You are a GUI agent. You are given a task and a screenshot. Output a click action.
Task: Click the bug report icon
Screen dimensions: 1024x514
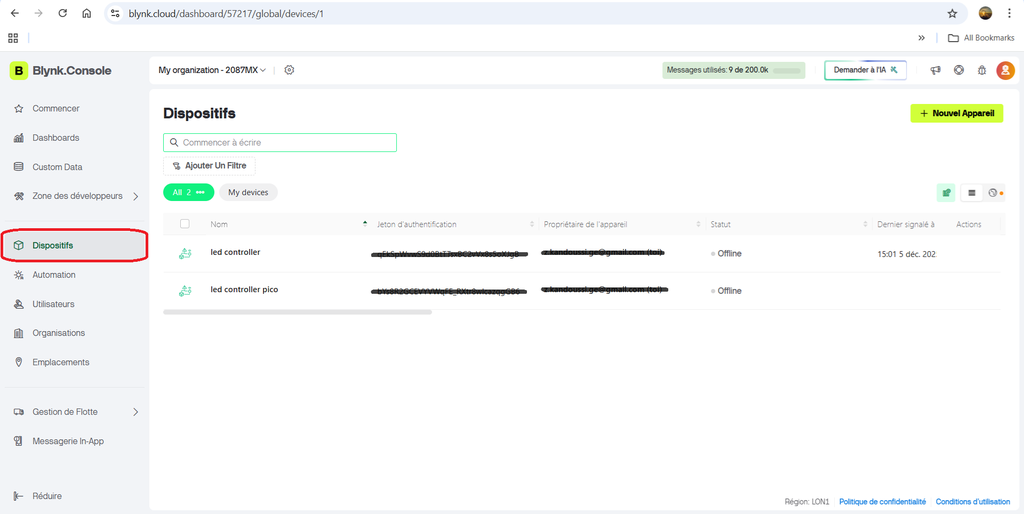click(981, 70)
